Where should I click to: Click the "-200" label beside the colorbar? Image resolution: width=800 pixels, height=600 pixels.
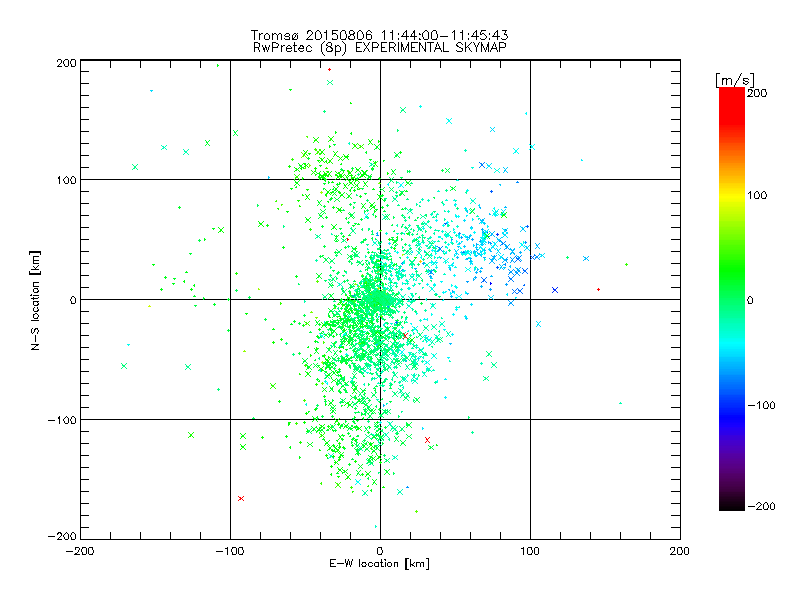761,506
